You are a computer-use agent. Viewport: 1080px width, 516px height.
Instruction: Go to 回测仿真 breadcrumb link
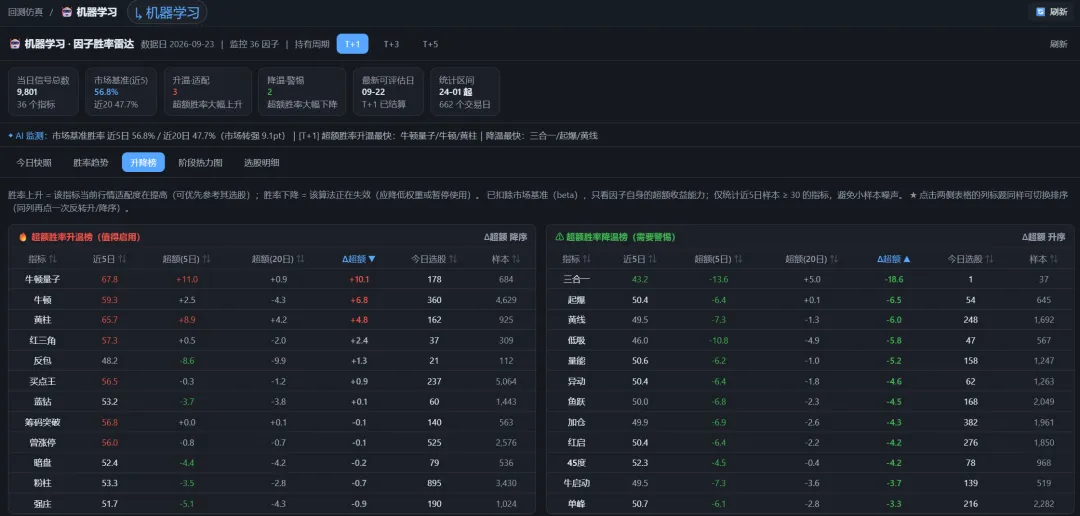pyautogui.click(x=26, y=12)
